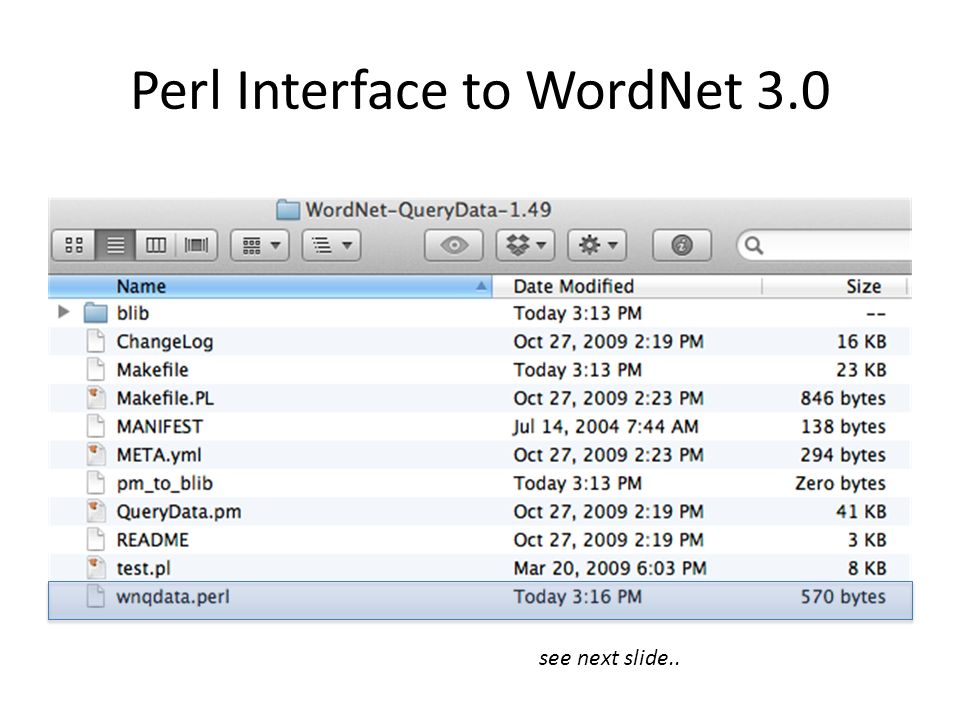
Task: Open Quick Look eye button
Action: click(x=454, y=246)
